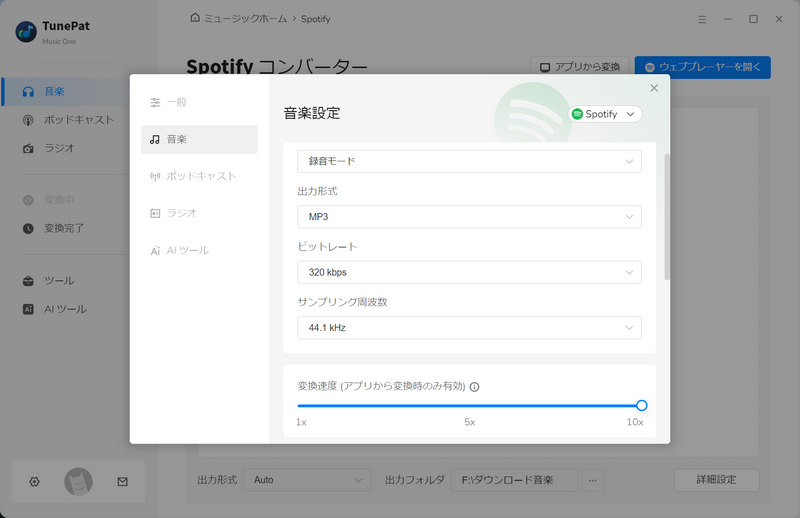The width and height of the screenshot is (800, 518).
Task: Select ポッドキャスト tab in settings dialog
Action: tap(199, 177)
